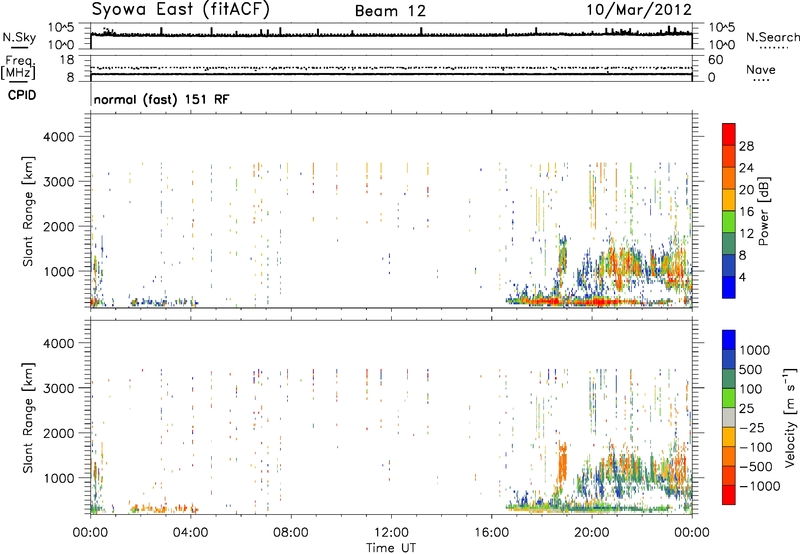Viewport: 800px width, 554px height.
Task: Select the "N.Search" legend label
Action: point(773,37)
